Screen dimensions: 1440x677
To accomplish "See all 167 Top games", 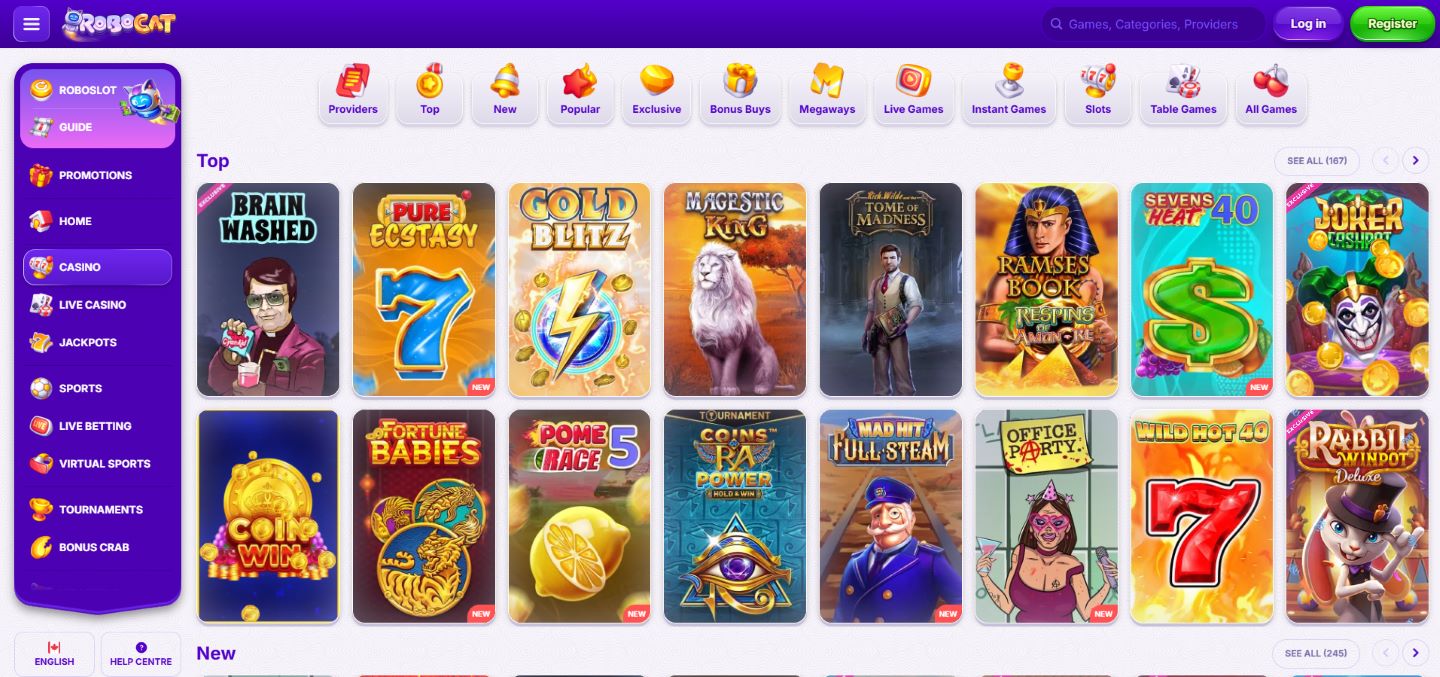I will 1317,160.
